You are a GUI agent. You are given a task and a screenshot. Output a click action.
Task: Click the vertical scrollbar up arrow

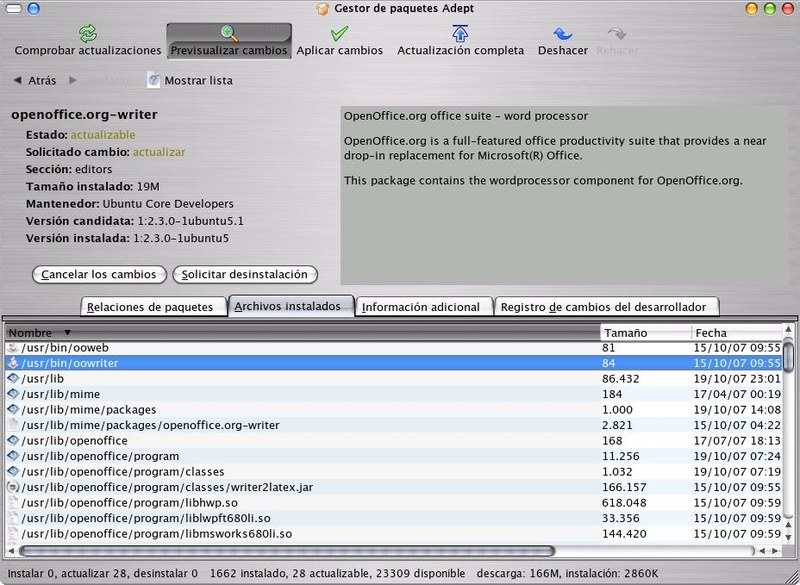[x=788, y=330]
